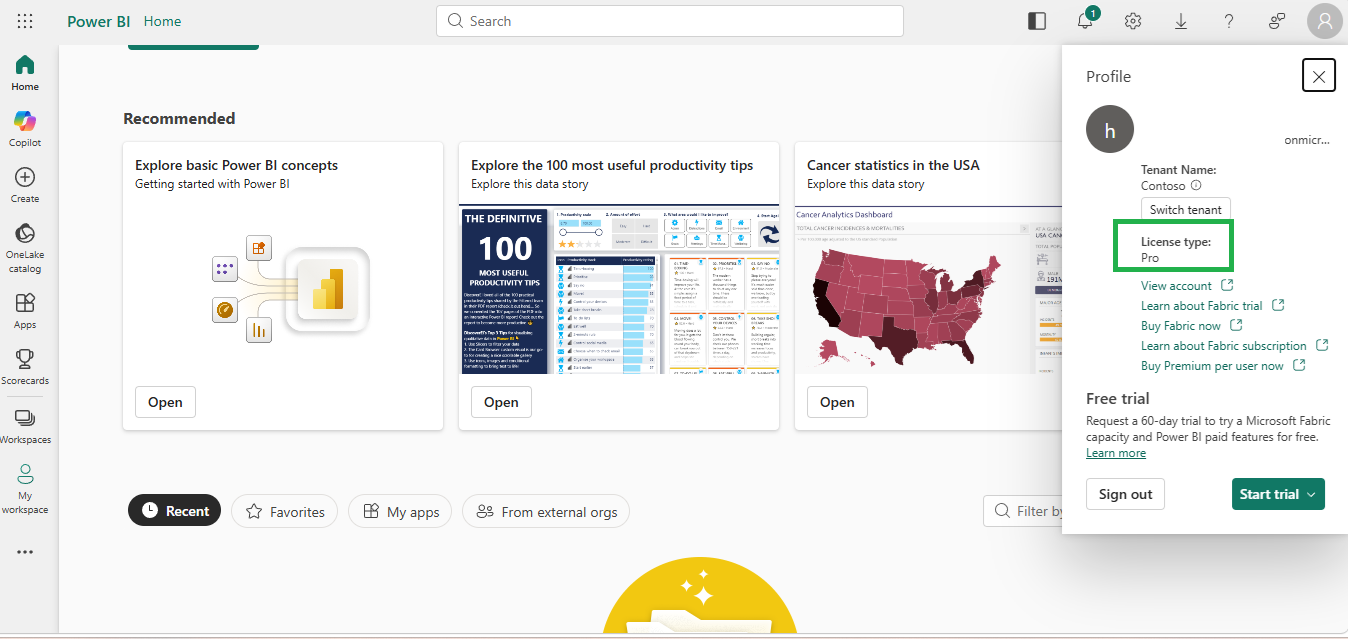Open Apps in the sidebar
1348x639 pixels.
(25, 311)
